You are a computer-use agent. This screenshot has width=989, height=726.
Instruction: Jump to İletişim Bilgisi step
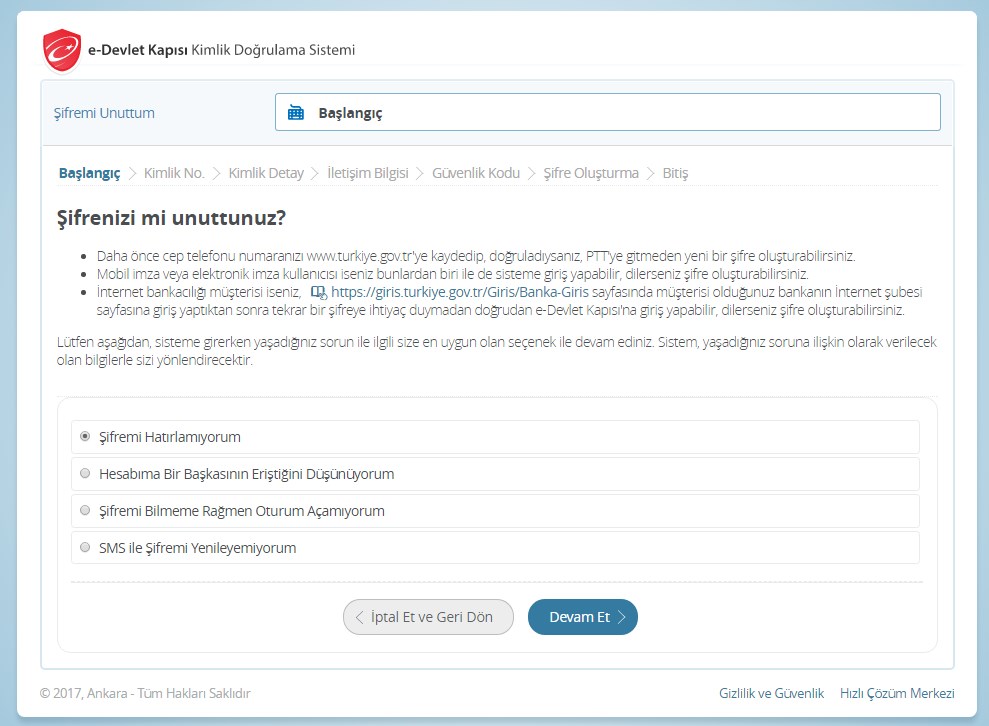[x=368, y=173]
